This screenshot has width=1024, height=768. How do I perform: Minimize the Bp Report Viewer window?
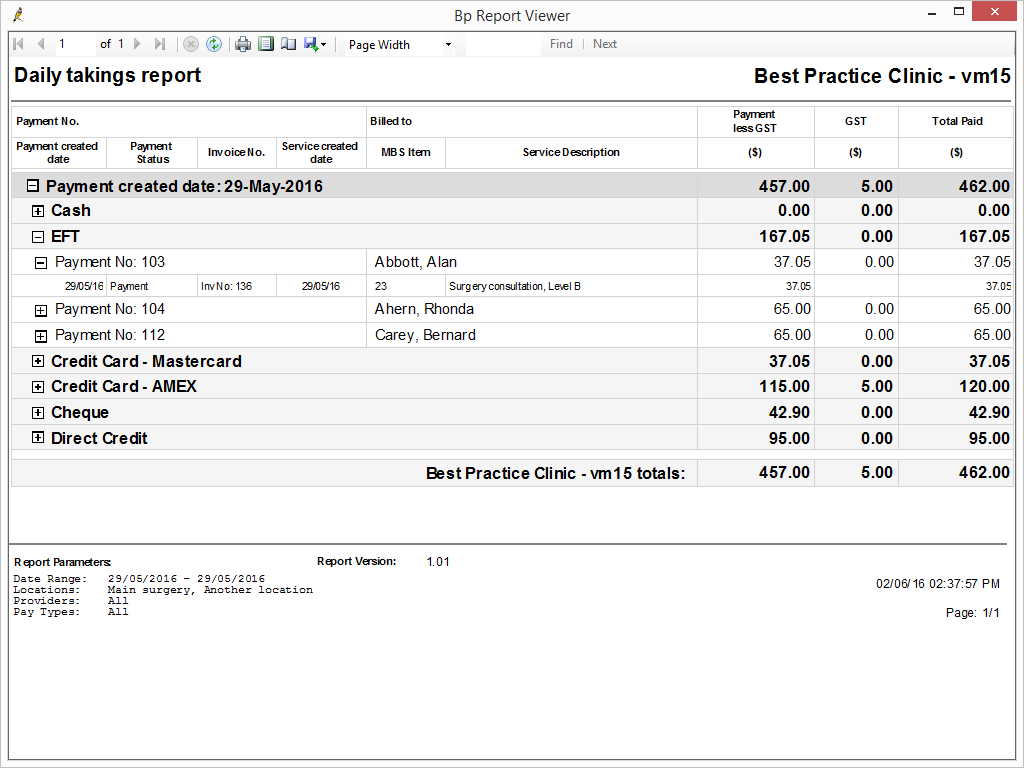coord(932,12)
